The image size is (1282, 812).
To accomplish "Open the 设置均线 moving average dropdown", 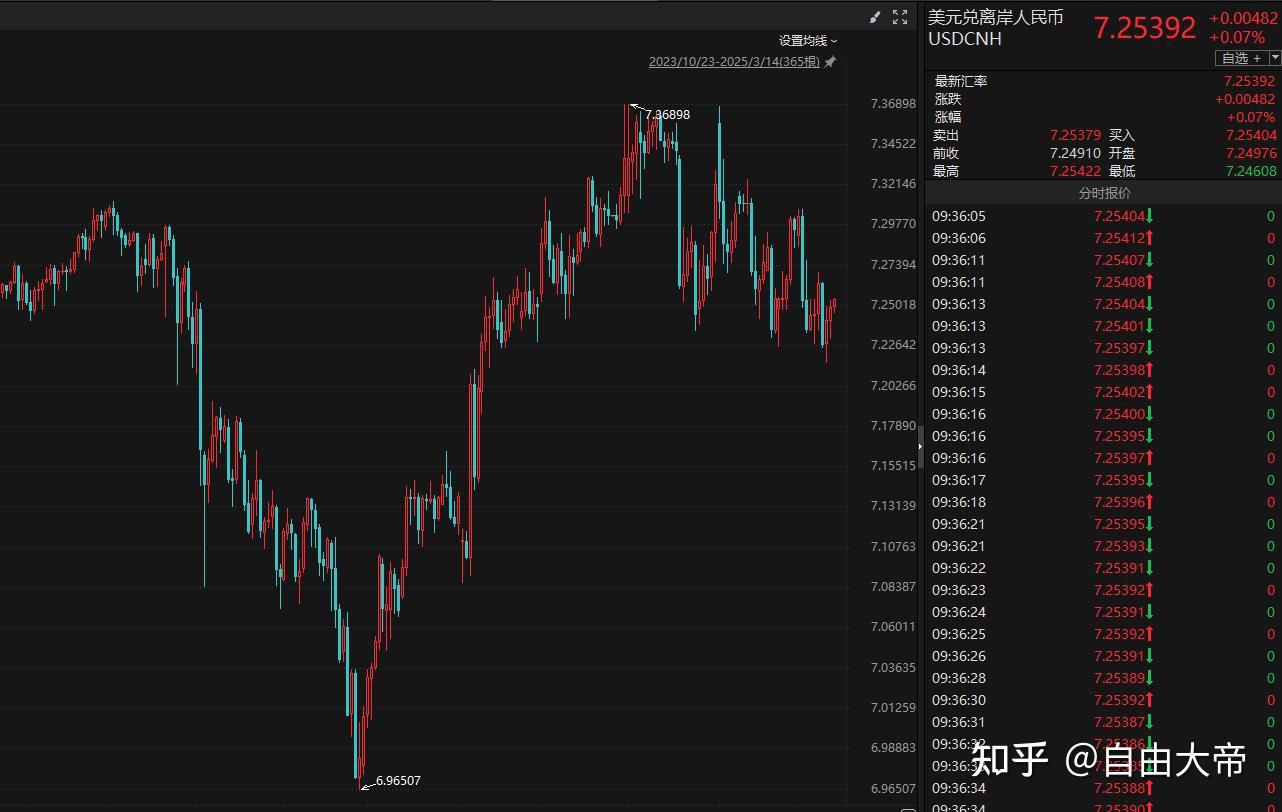I will tap(808, 41).
